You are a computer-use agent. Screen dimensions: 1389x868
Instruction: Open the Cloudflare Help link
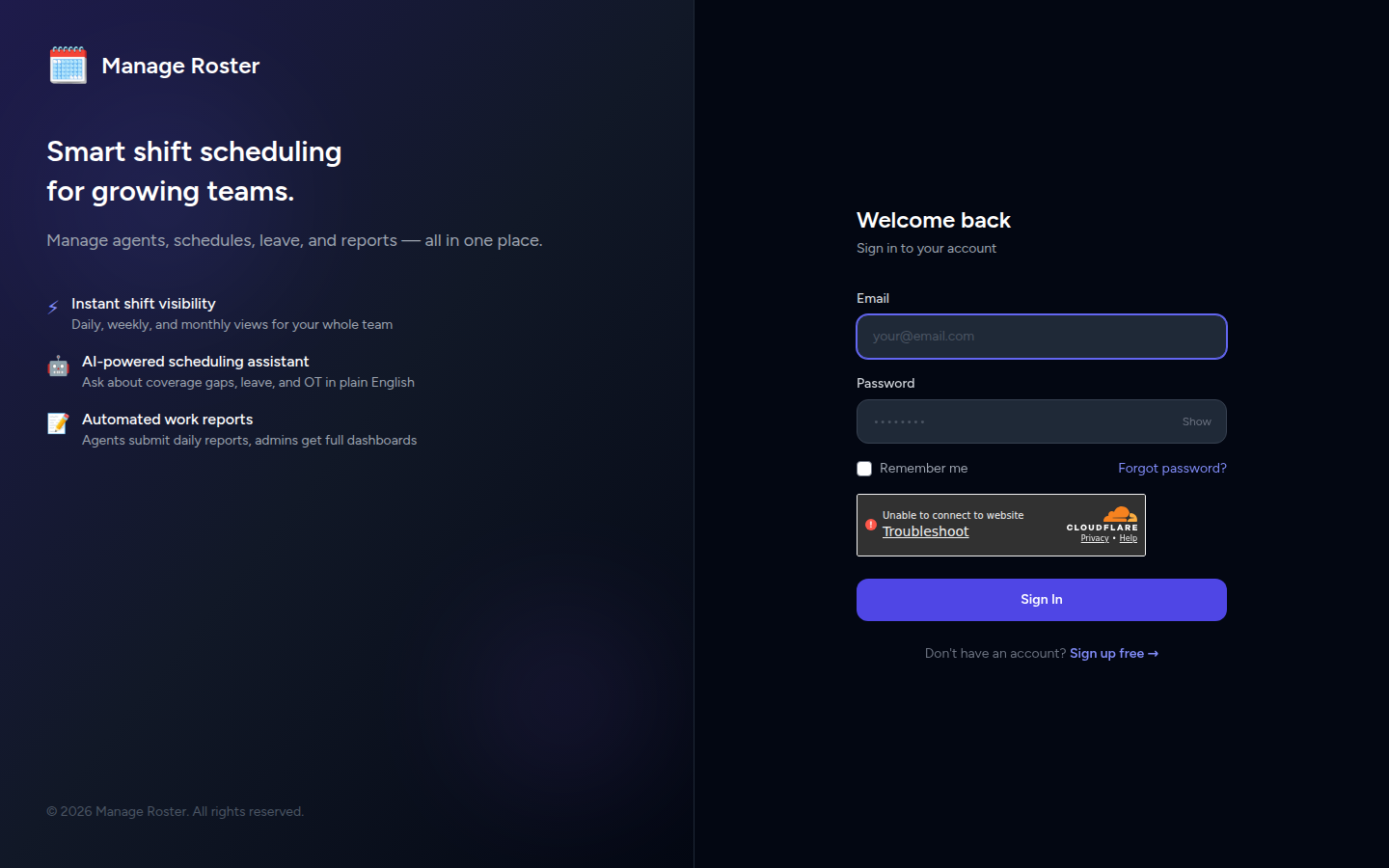click(x=1129, y=538)
